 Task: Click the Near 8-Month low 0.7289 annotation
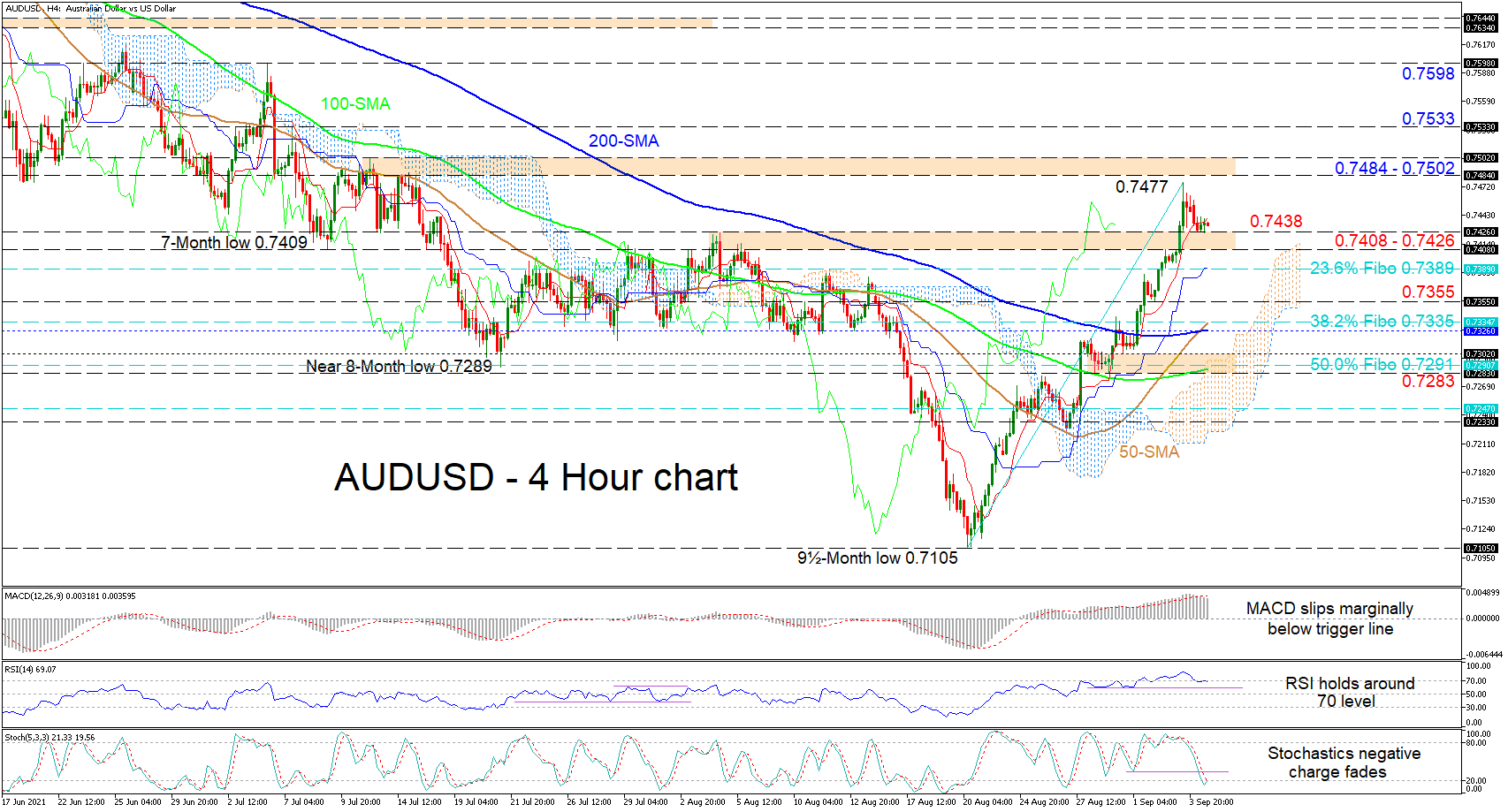(x=399, y=366)
